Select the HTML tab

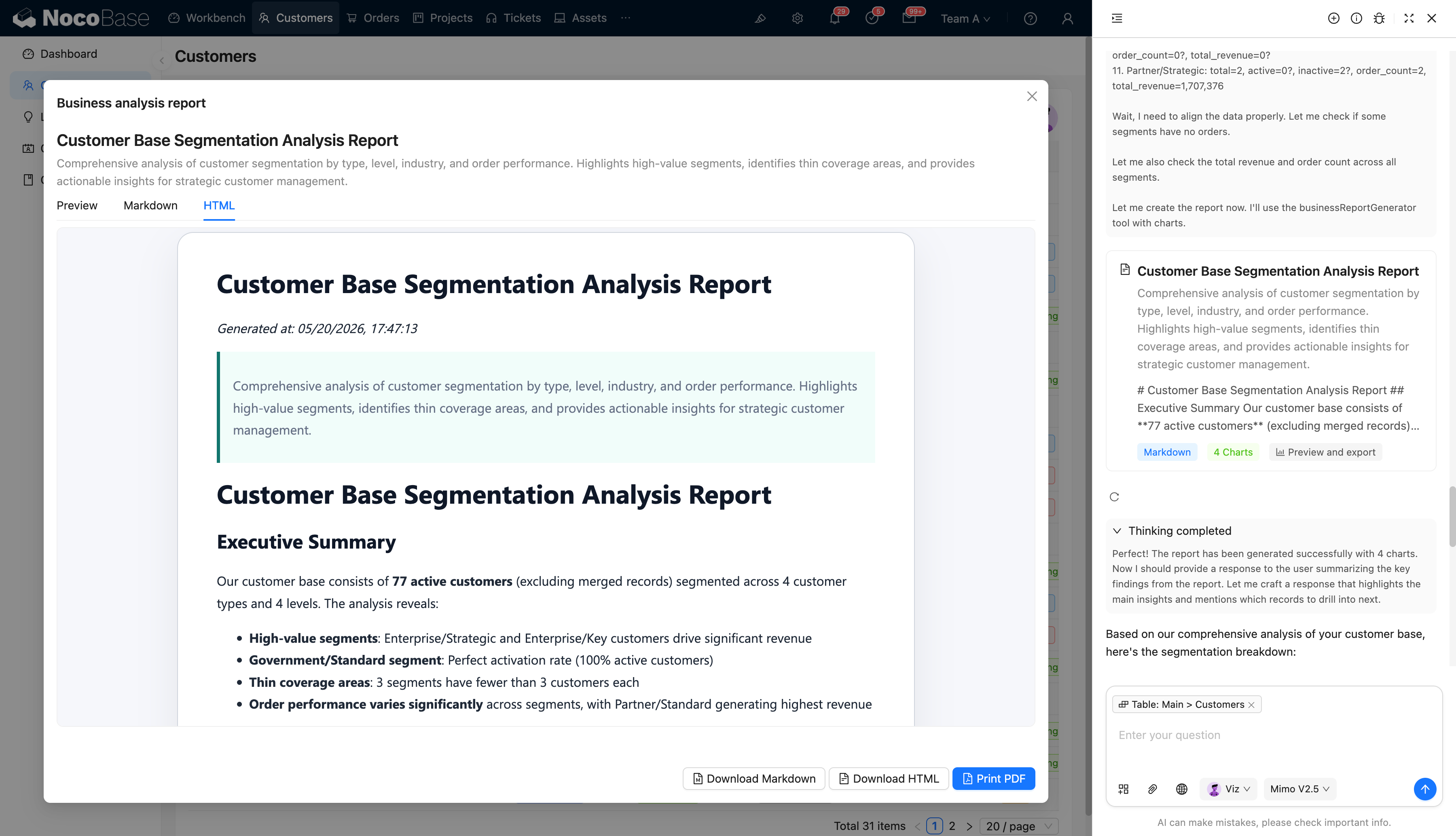(x=219, y=205)
